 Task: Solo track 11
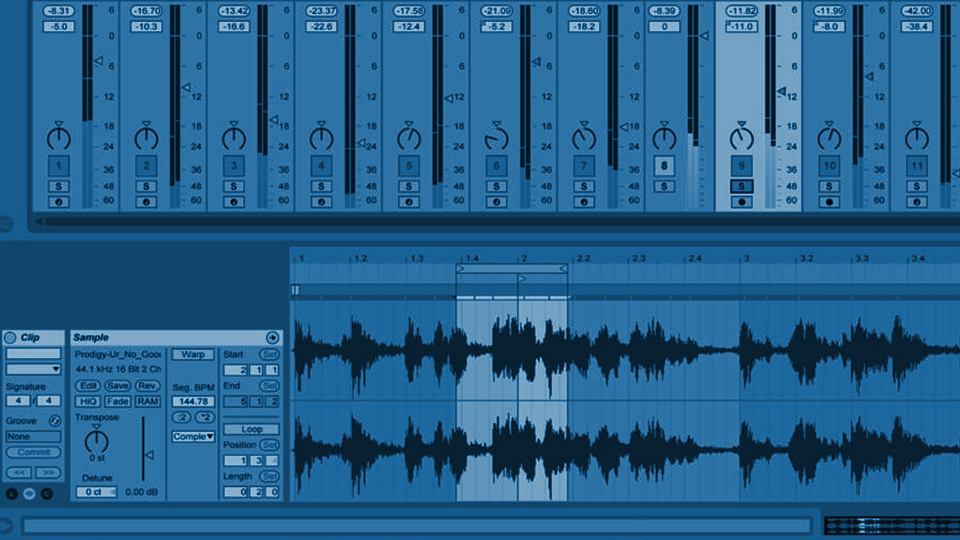coord(917,186)
